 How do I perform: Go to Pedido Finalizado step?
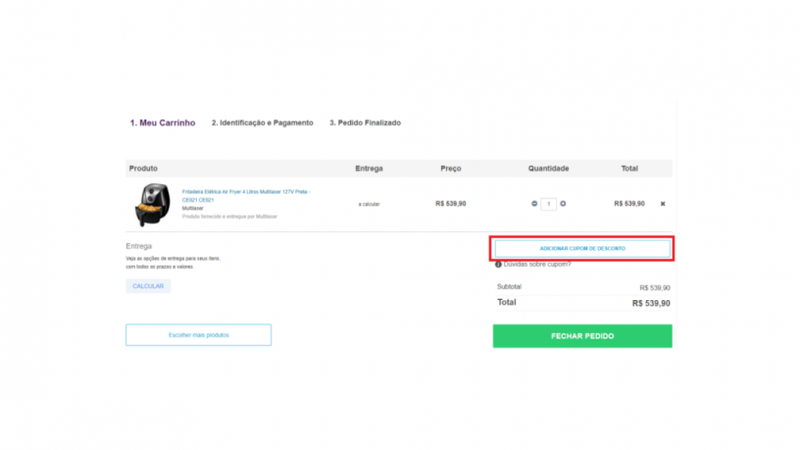coord(365,123)
